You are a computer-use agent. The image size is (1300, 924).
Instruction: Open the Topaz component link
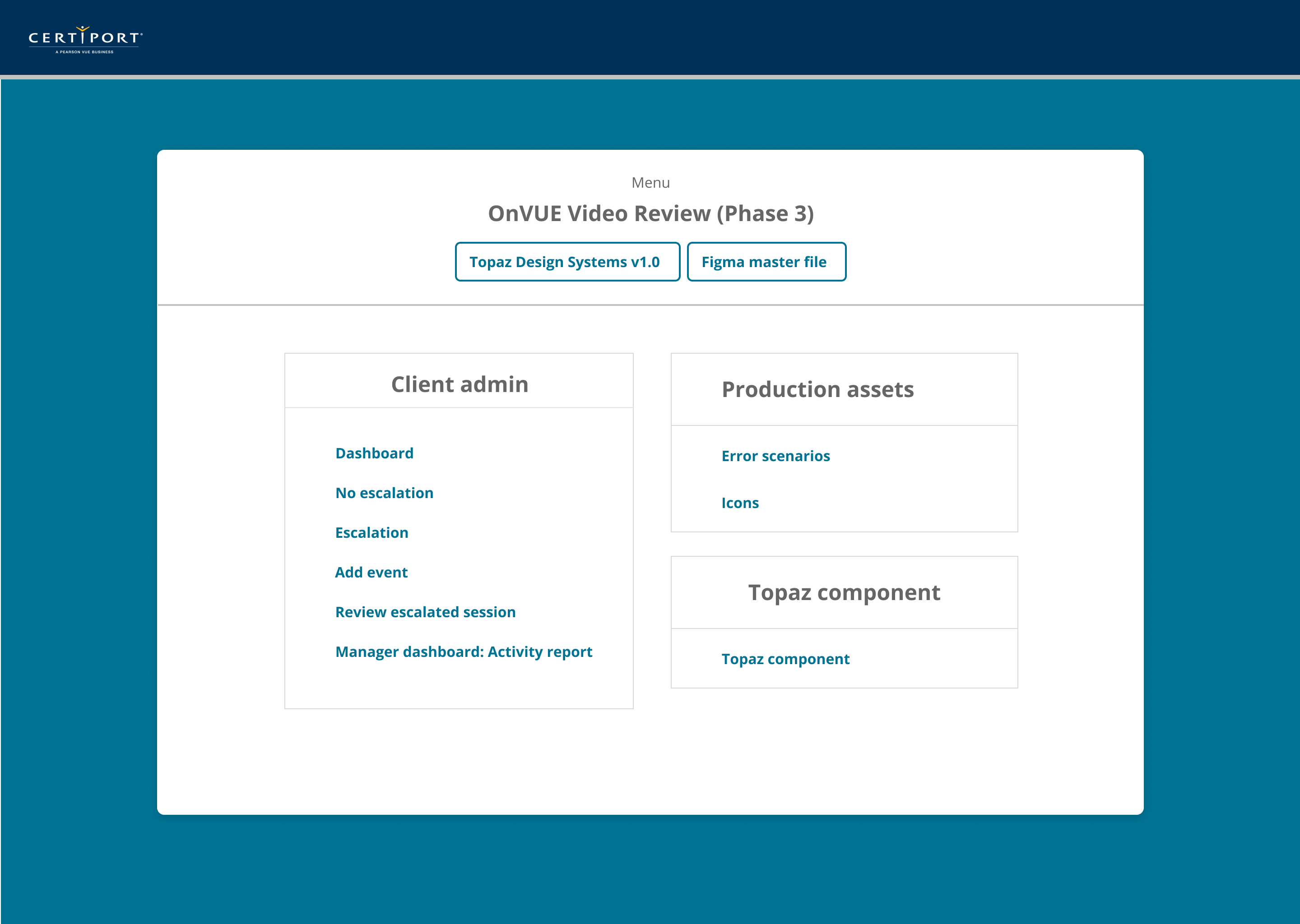pos(785,659)
